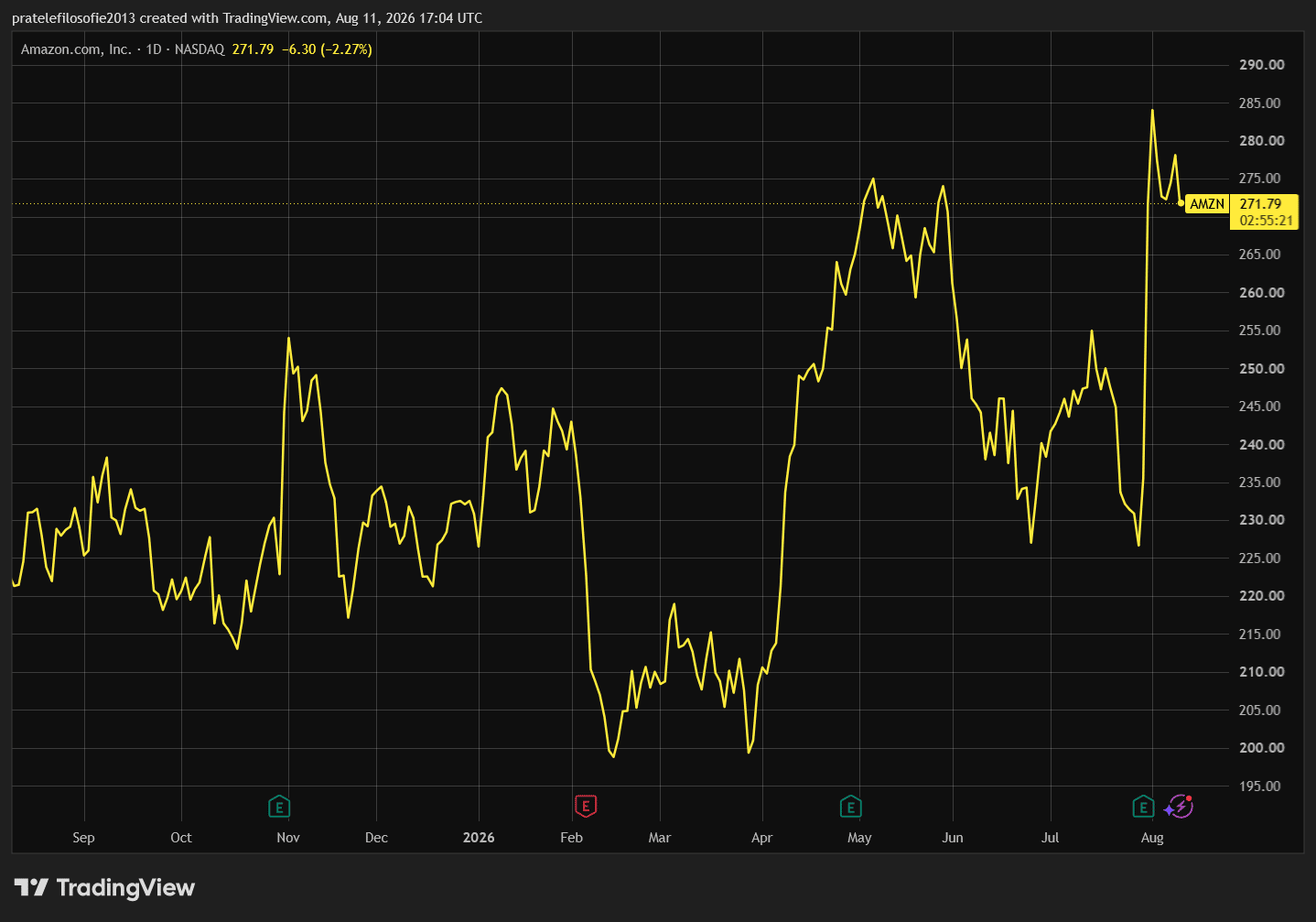Click the 250.00 price axis label
Image resolution: width=1316 pixels, height=922 pixels.
pos(1261,369)
